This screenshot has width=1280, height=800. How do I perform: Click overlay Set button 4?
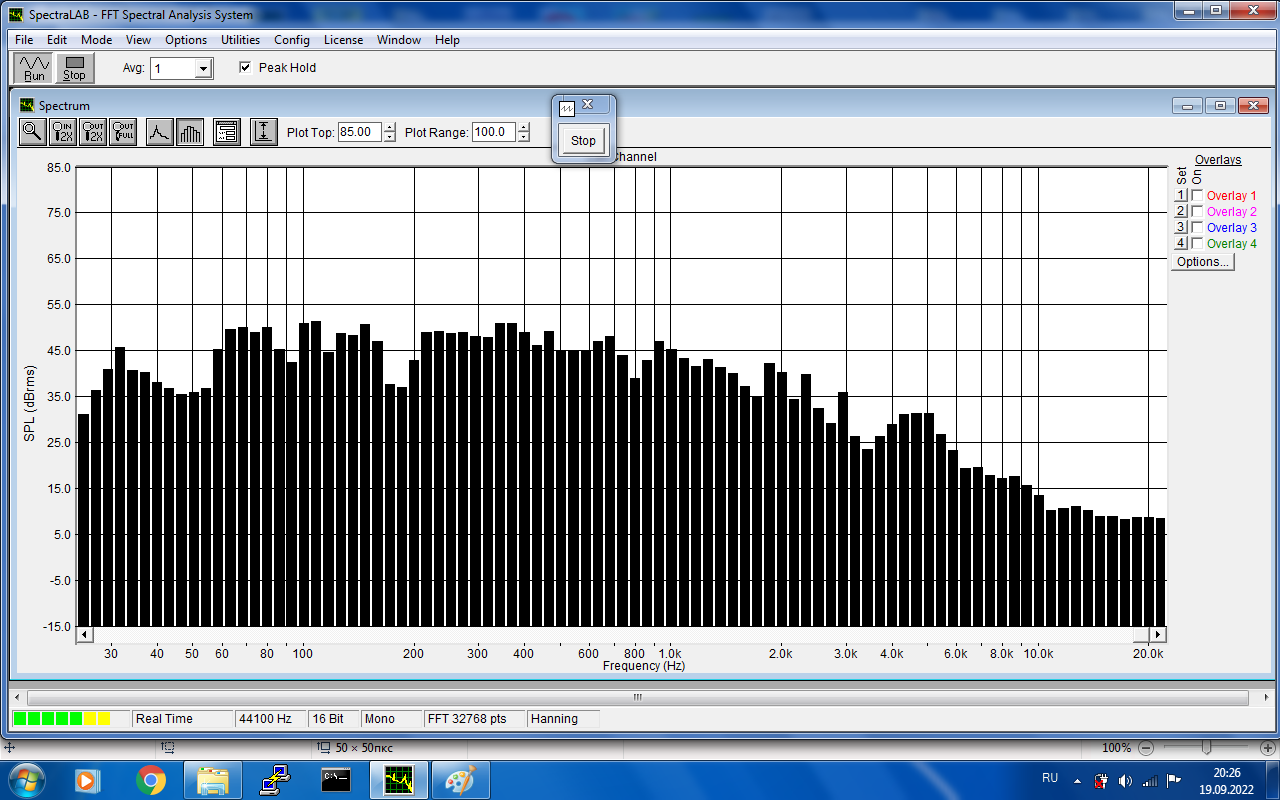[1181, 244]
